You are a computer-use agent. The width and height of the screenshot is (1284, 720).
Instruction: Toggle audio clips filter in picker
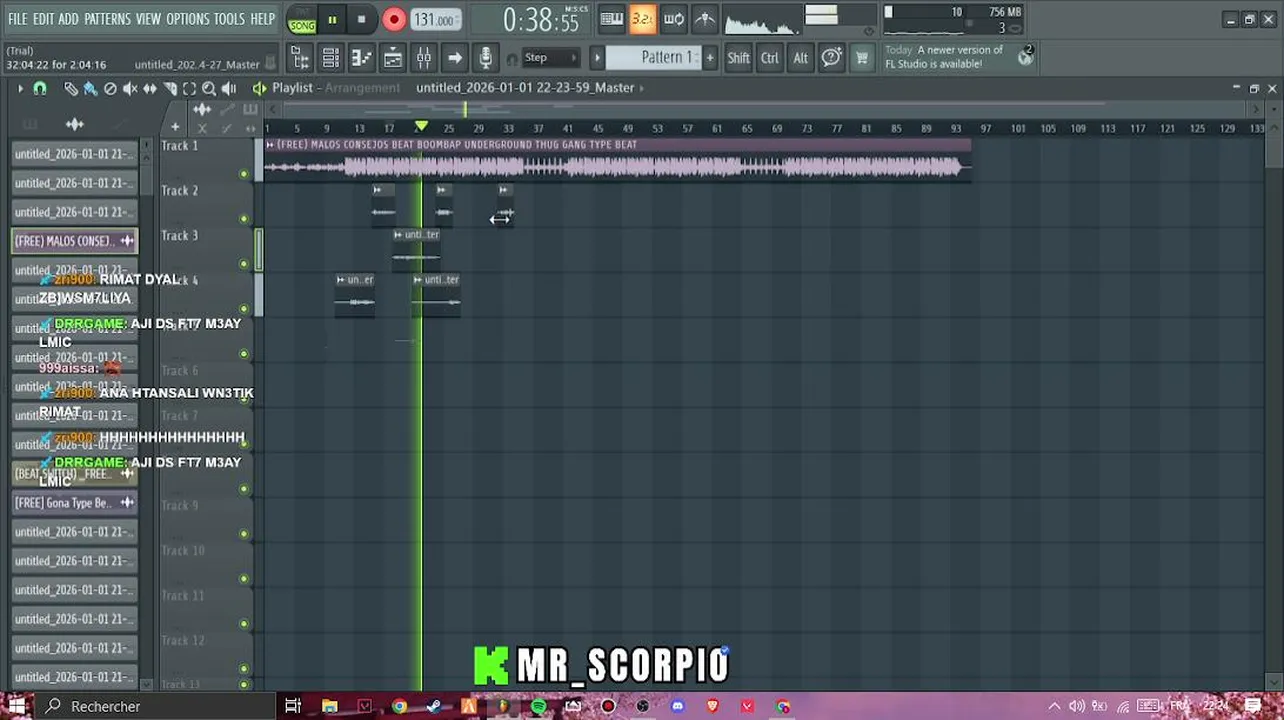tap(74, 124)
